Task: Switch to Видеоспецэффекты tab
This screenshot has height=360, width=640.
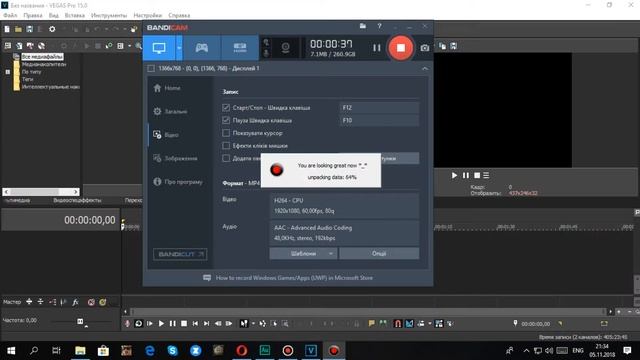Action: pos(77,200)
